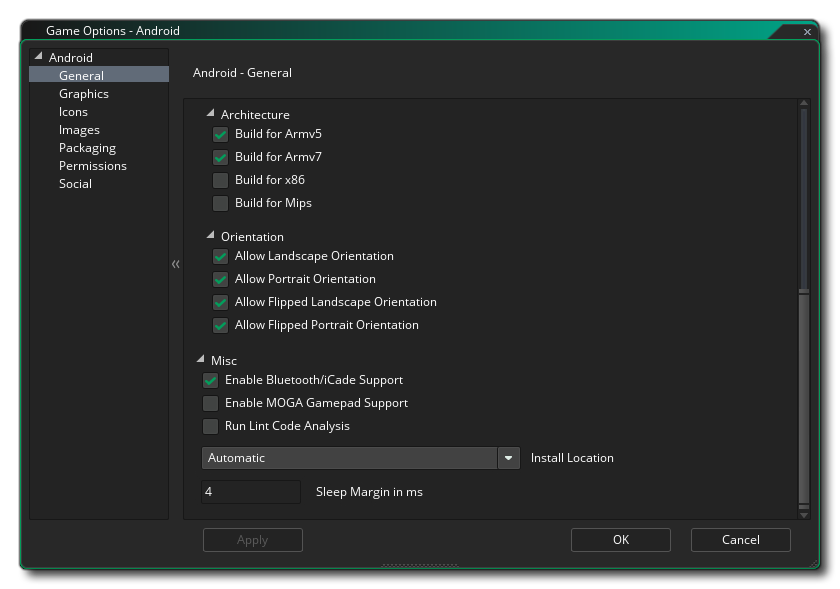Collapse the Orientation section
Image resolution: width=840 pixels, height=589 pixels.
point(211,236)
